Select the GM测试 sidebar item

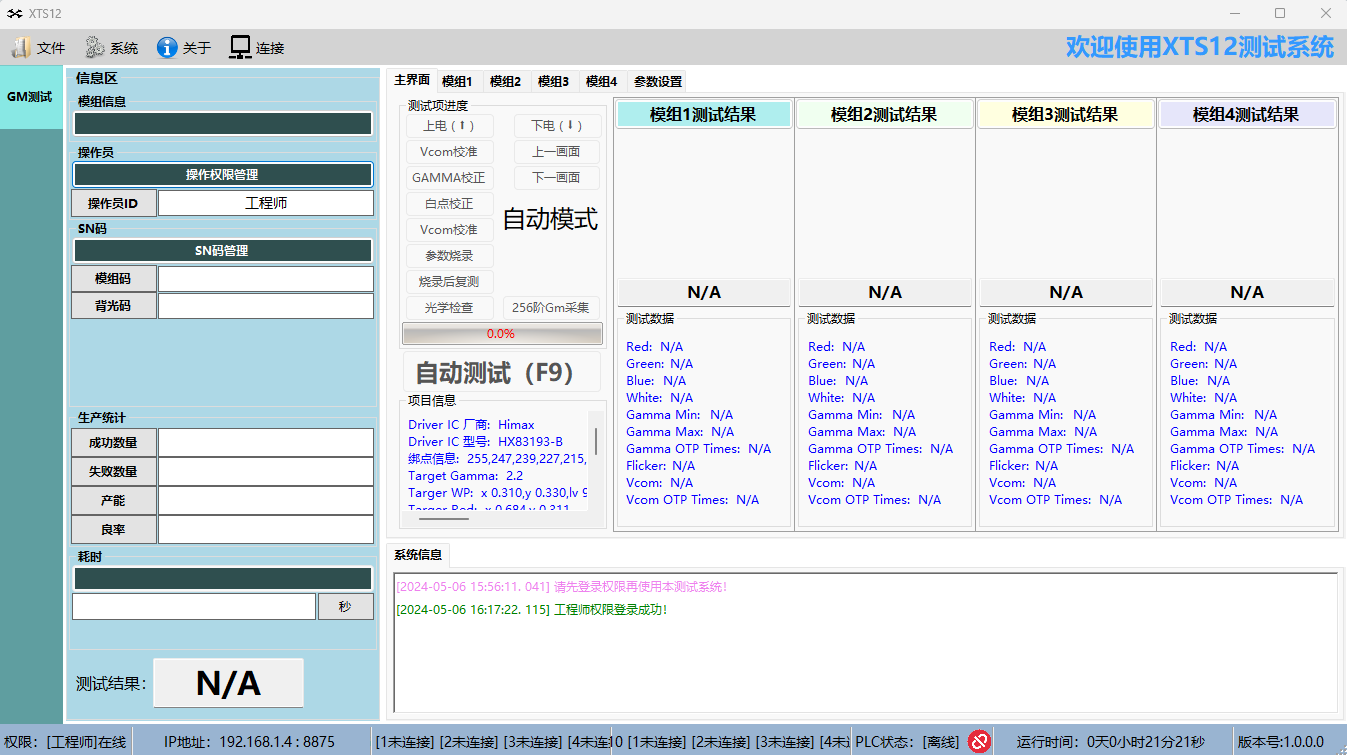tap(30, 97)
